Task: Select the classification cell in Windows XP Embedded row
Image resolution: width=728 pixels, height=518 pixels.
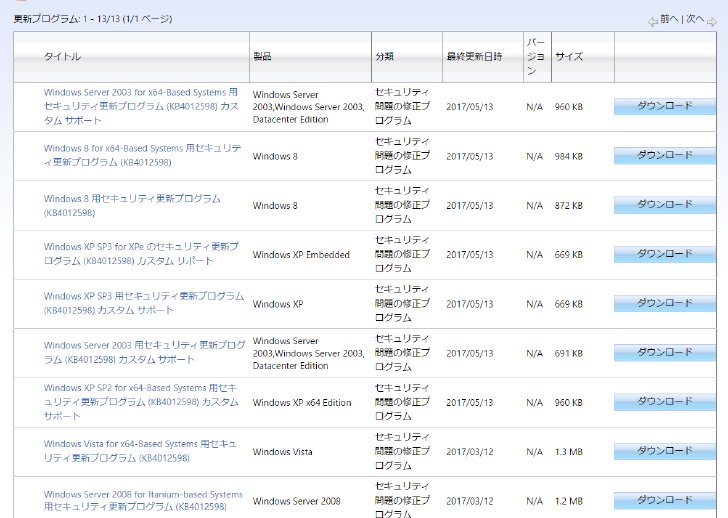Action: coord(402,254)
